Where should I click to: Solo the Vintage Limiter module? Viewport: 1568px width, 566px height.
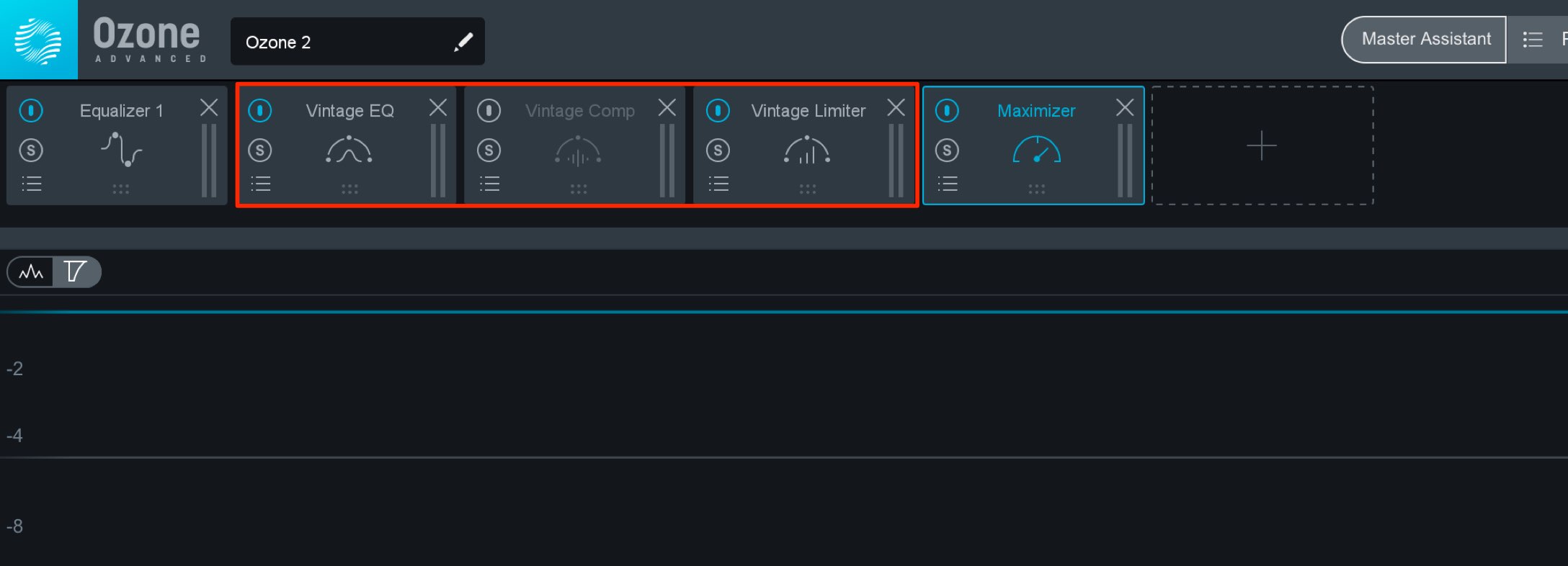(718, 151)
